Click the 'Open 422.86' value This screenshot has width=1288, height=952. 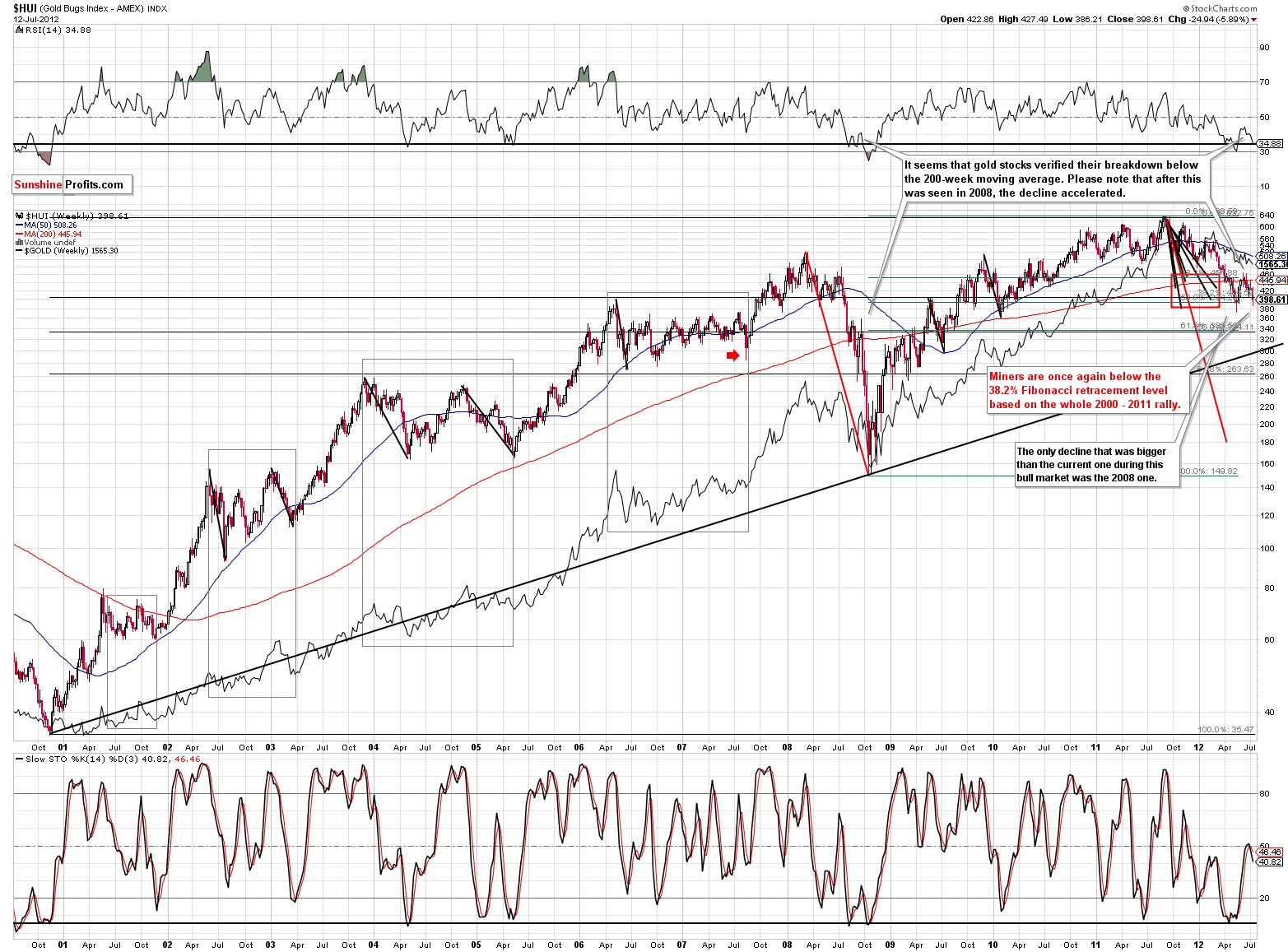pos(968,19)
